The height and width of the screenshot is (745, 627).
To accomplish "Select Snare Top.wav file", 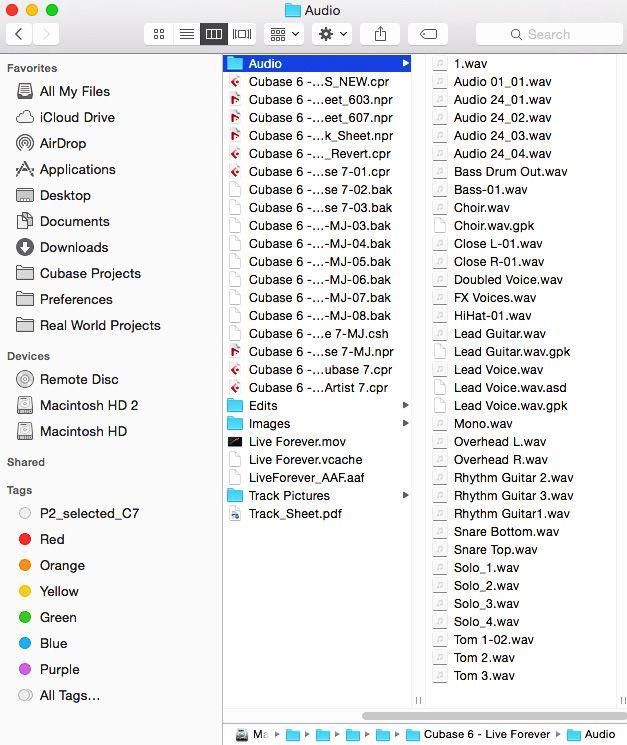I will pyautogui.click(x=522, y=550).
